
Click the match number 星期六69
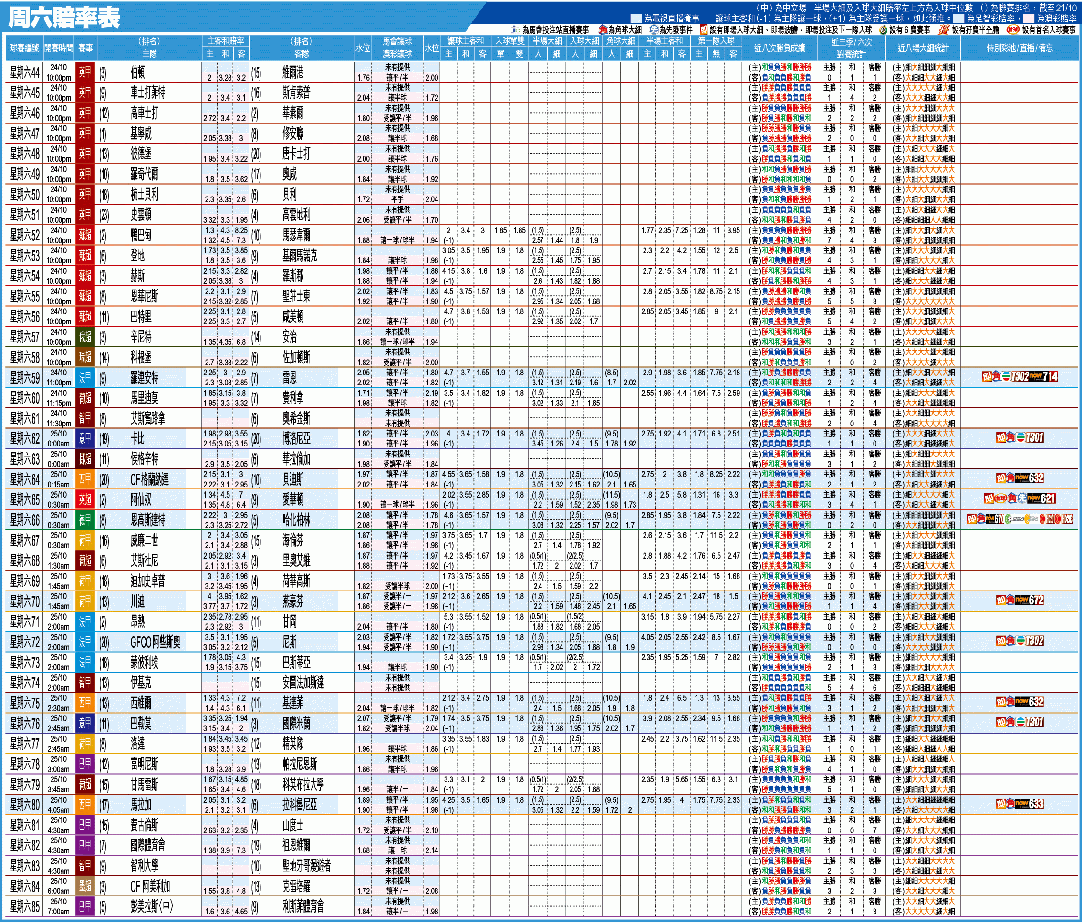pos(25,581)
